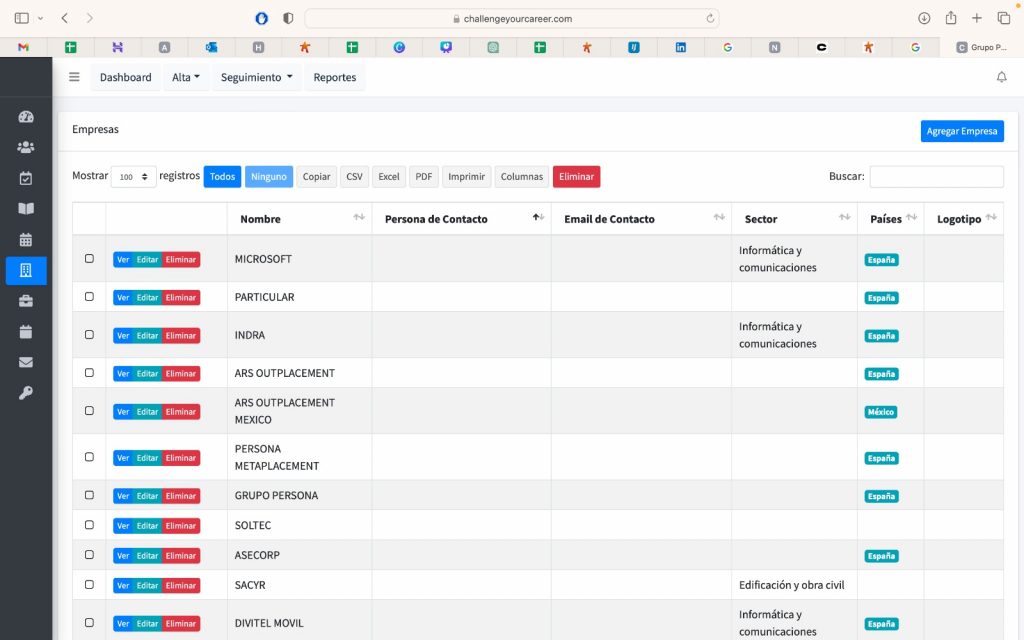Viewport: 1024px width, 640px height.
Task: Open the Columnas visibility button
Action: [522, 176]
